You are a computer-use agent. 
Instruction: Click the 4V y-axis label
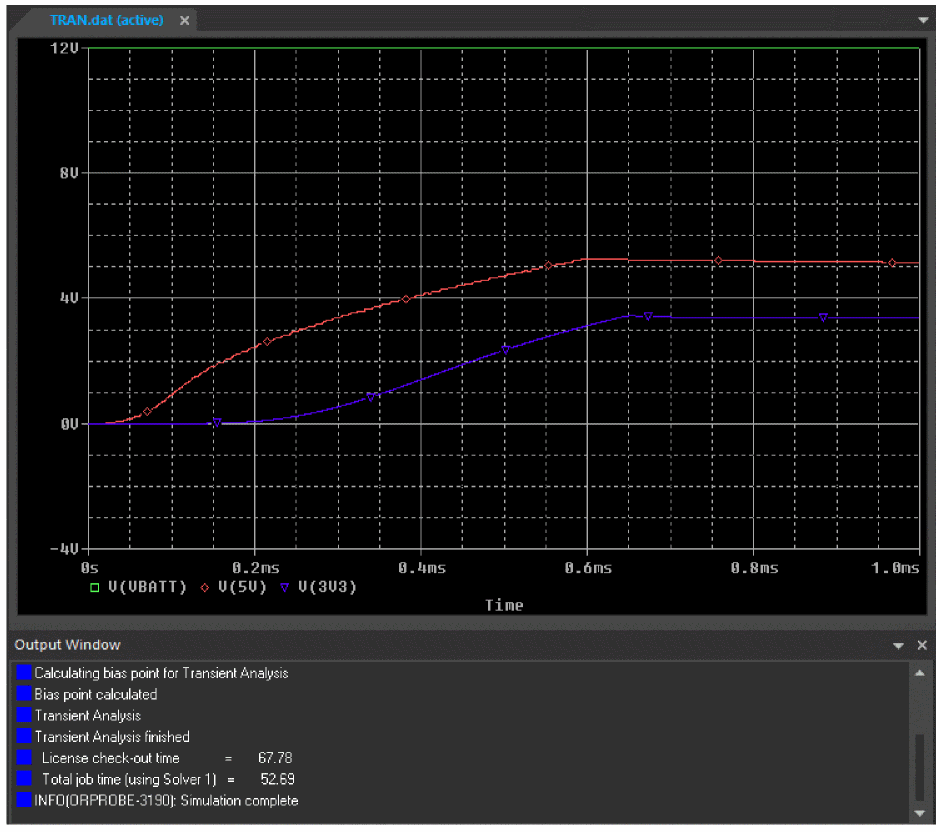(x=69, y=298)
